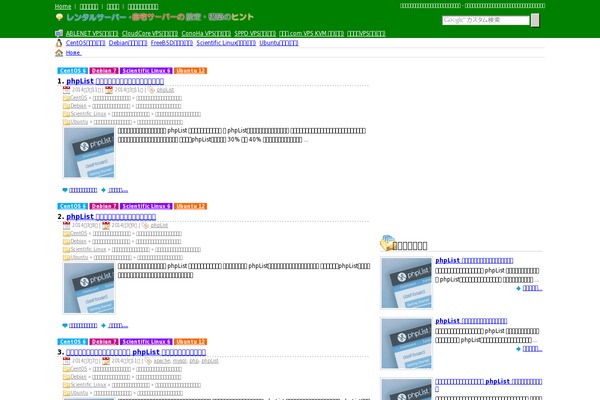The width and height of the screenshot is (600, 400).
Task: Open the ConoHa VPS link
Action: 206,34
